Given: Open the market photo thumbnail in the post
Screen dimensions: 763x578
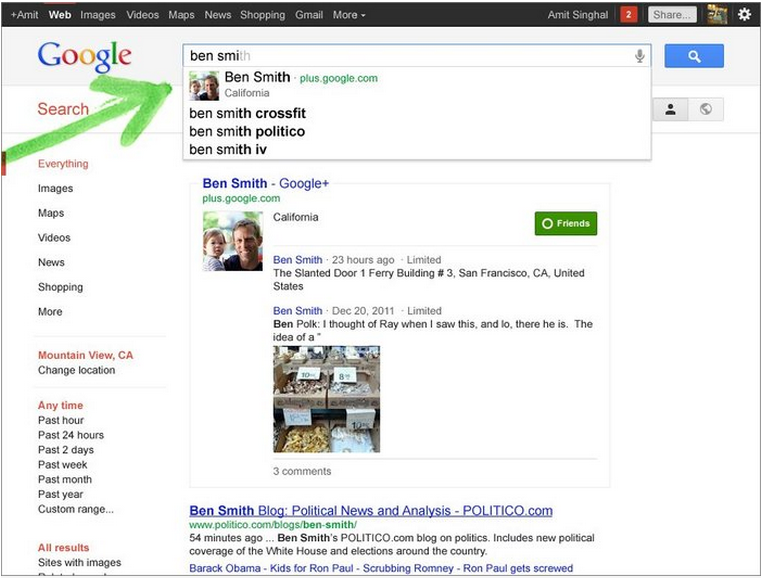Looking at the screenshot, I should click(326, 399).
